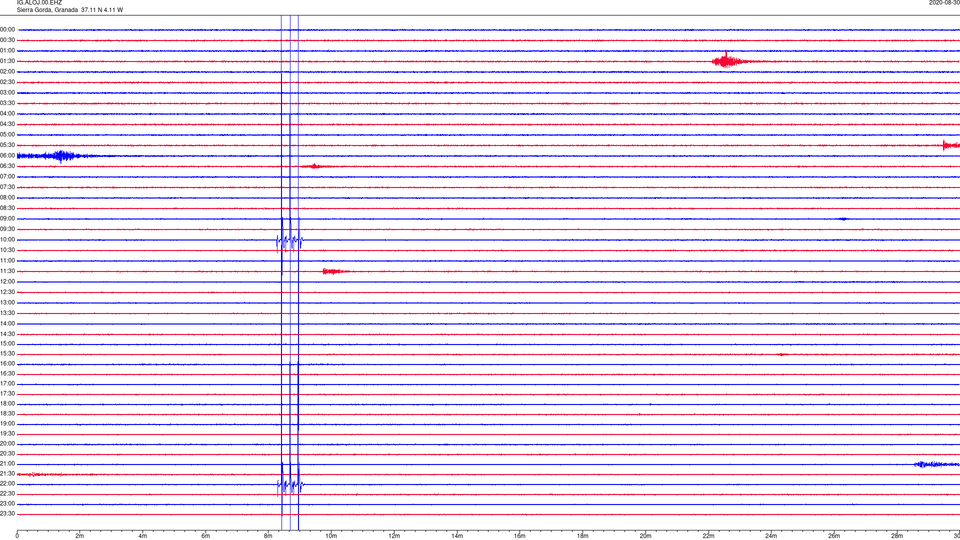Click the 2m axis tick label
The image size is (960, 540).
(80, 536)
